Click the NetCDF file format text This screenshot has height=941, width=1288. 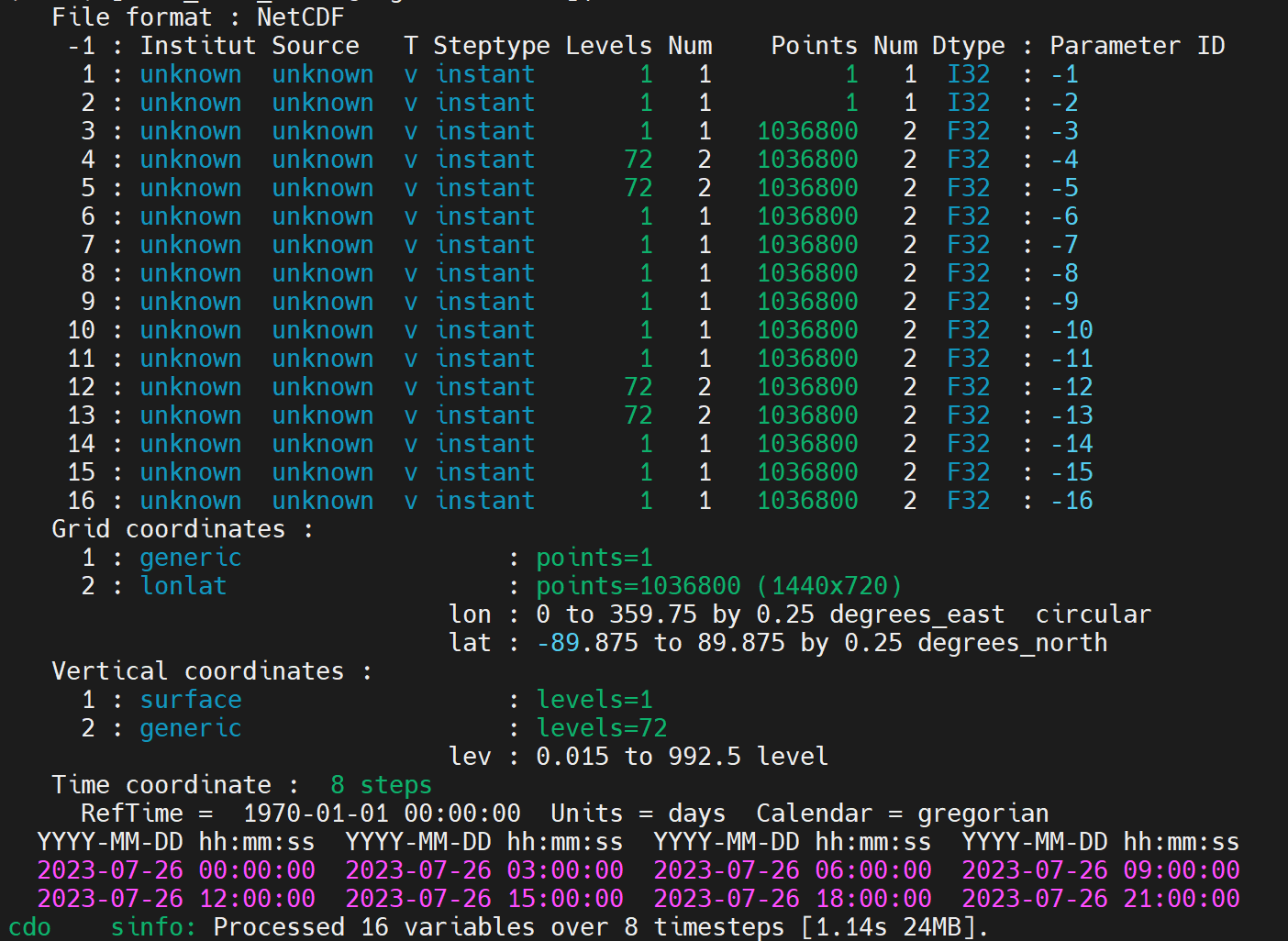[300, 17]
